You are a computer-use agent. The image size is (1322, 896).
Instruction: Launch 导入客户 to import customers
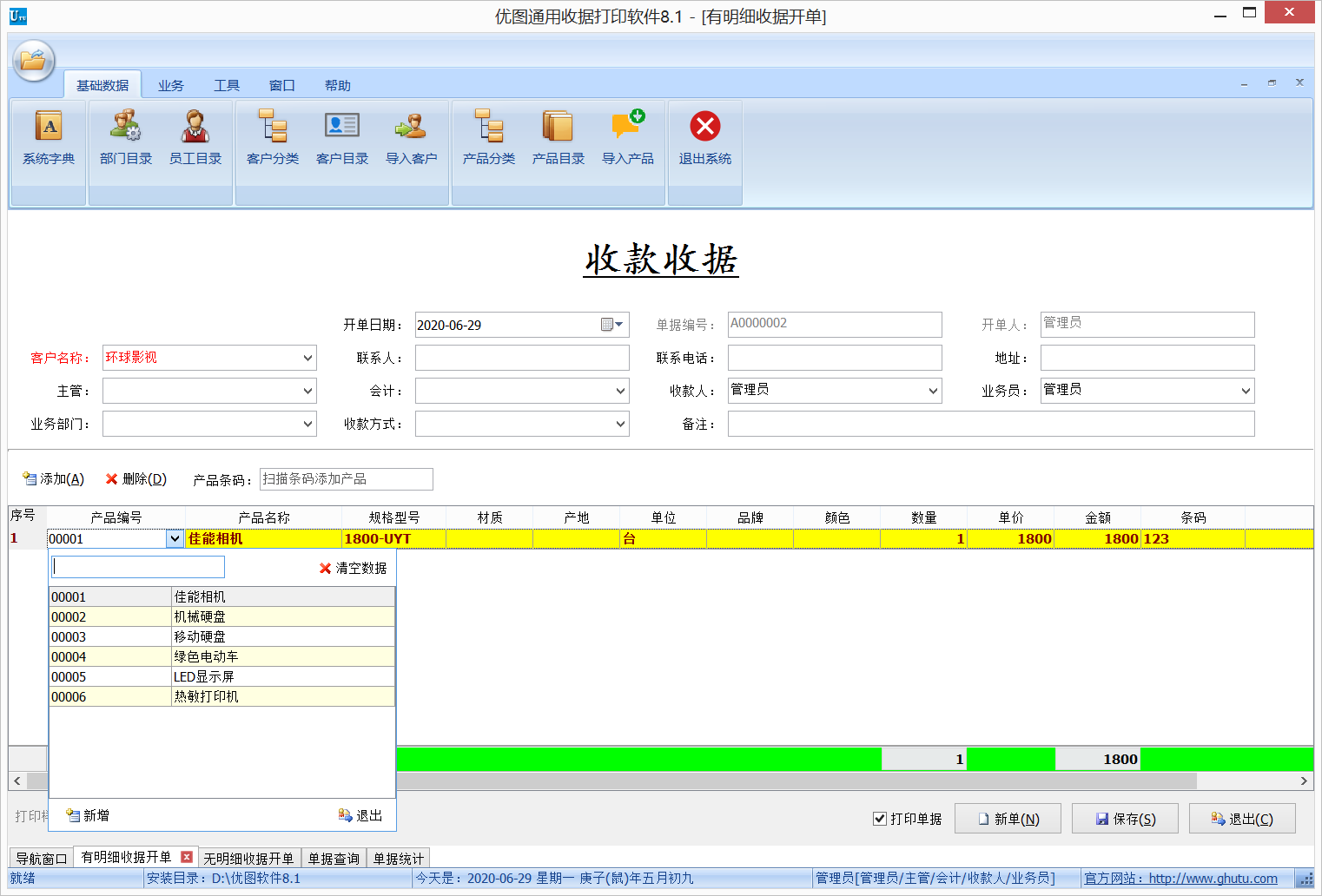click(x=411, y=139)
